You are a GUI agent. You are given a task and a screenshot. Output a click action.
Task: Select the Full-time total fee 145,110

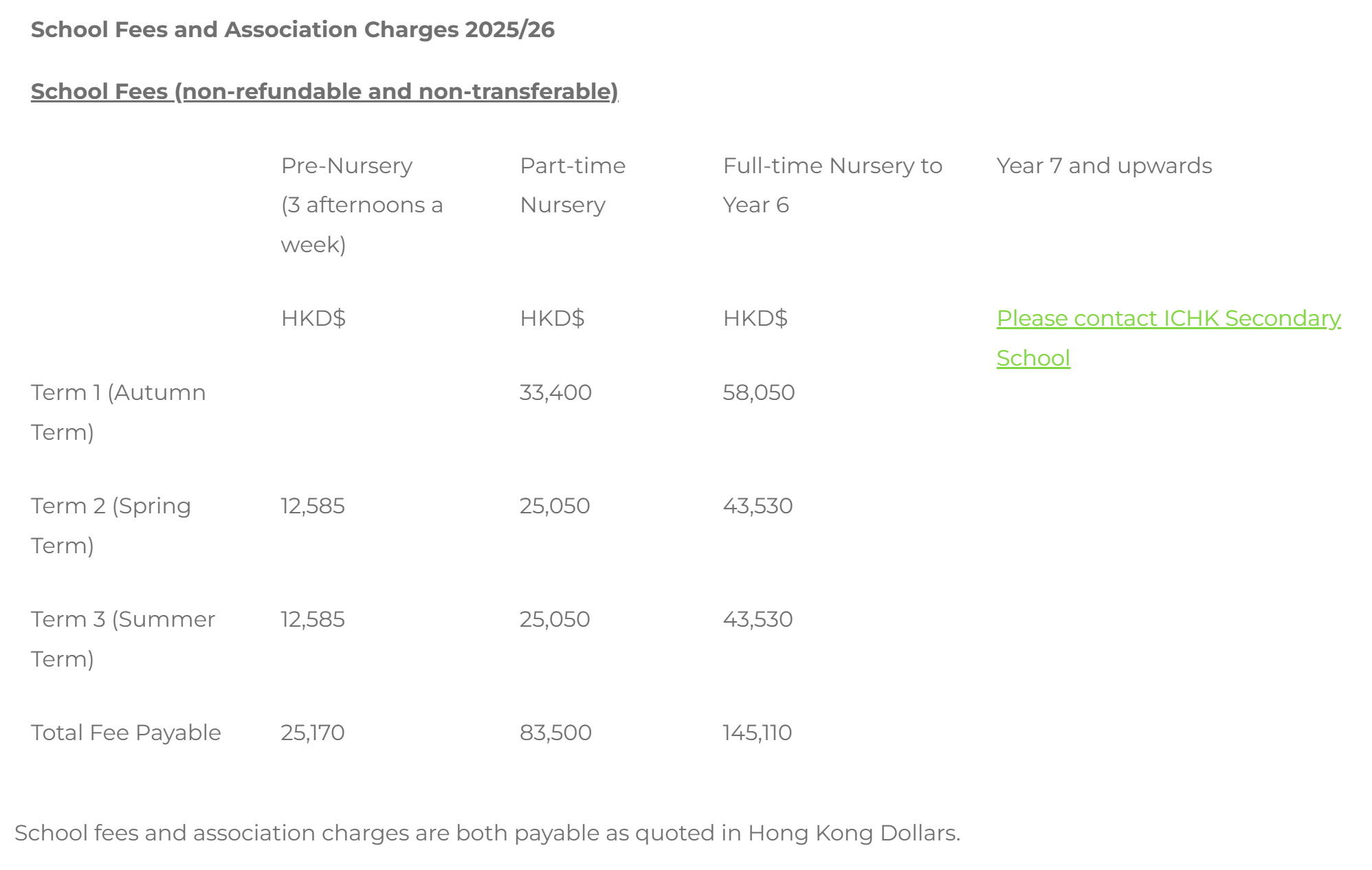click(x=757, y=733)
